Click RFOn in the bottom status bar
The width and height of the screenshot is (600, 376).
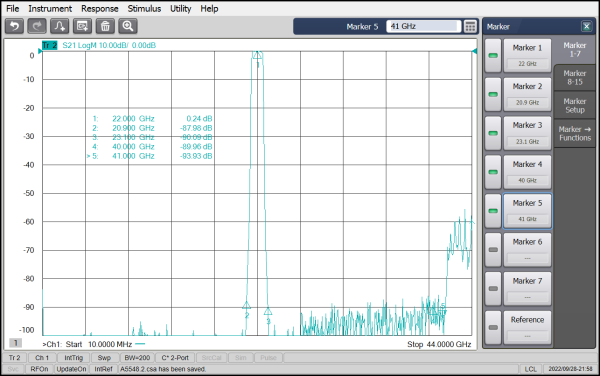[39, 369]
